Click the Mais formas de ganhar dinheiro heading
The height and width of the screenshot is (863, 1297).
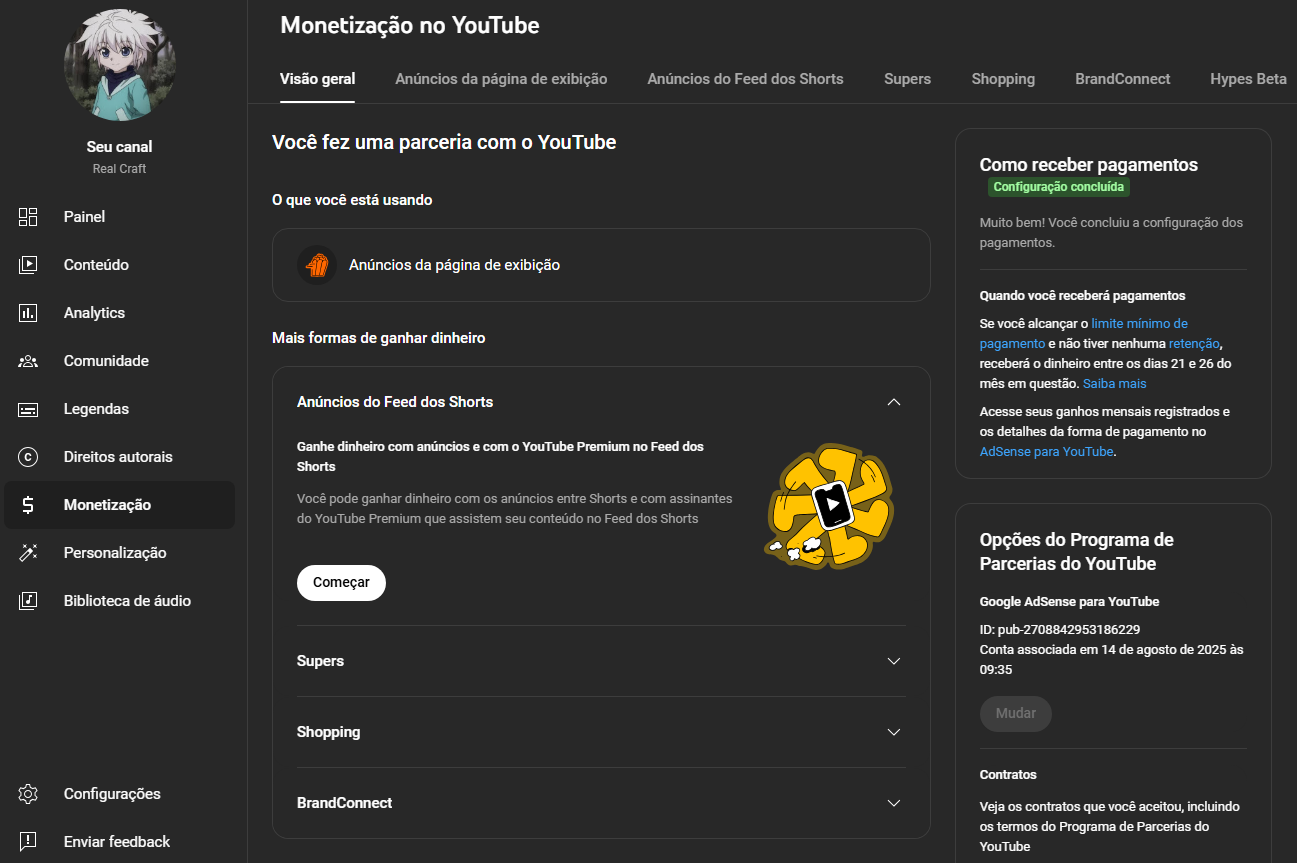(x=378, y=338)
